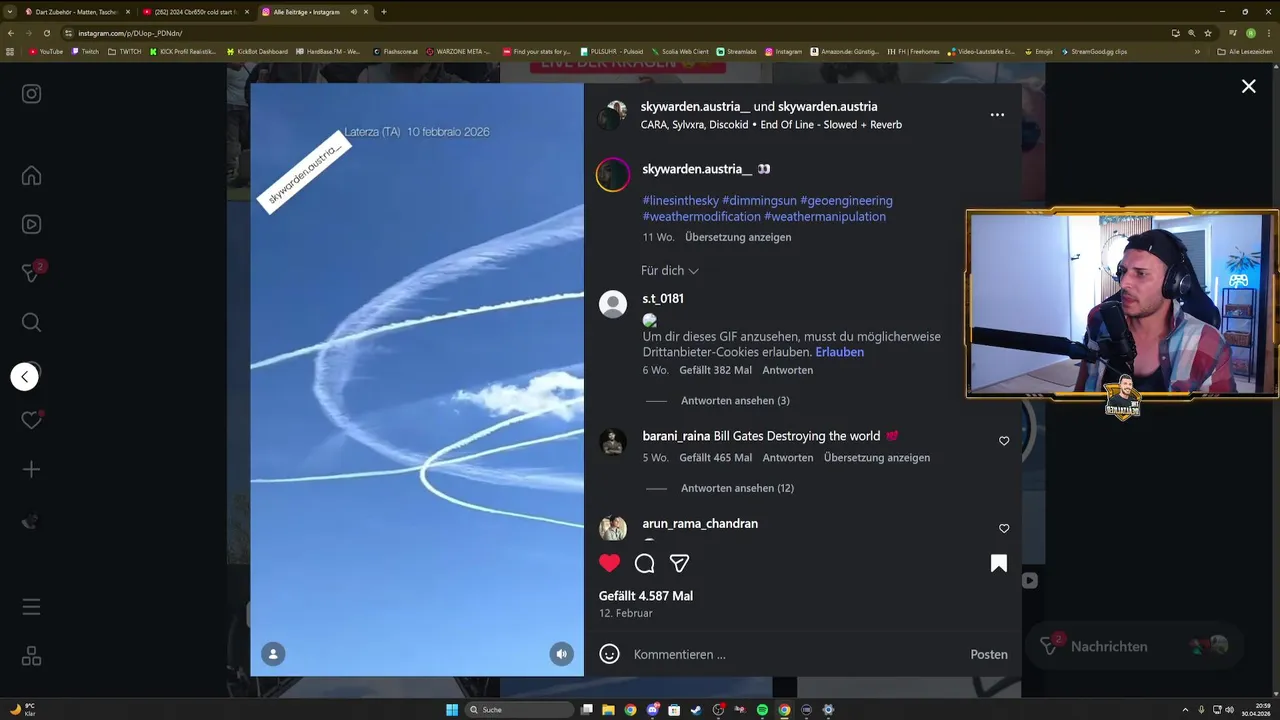
Task: Open YouTube bookmark
Action: tap(46, 51)
